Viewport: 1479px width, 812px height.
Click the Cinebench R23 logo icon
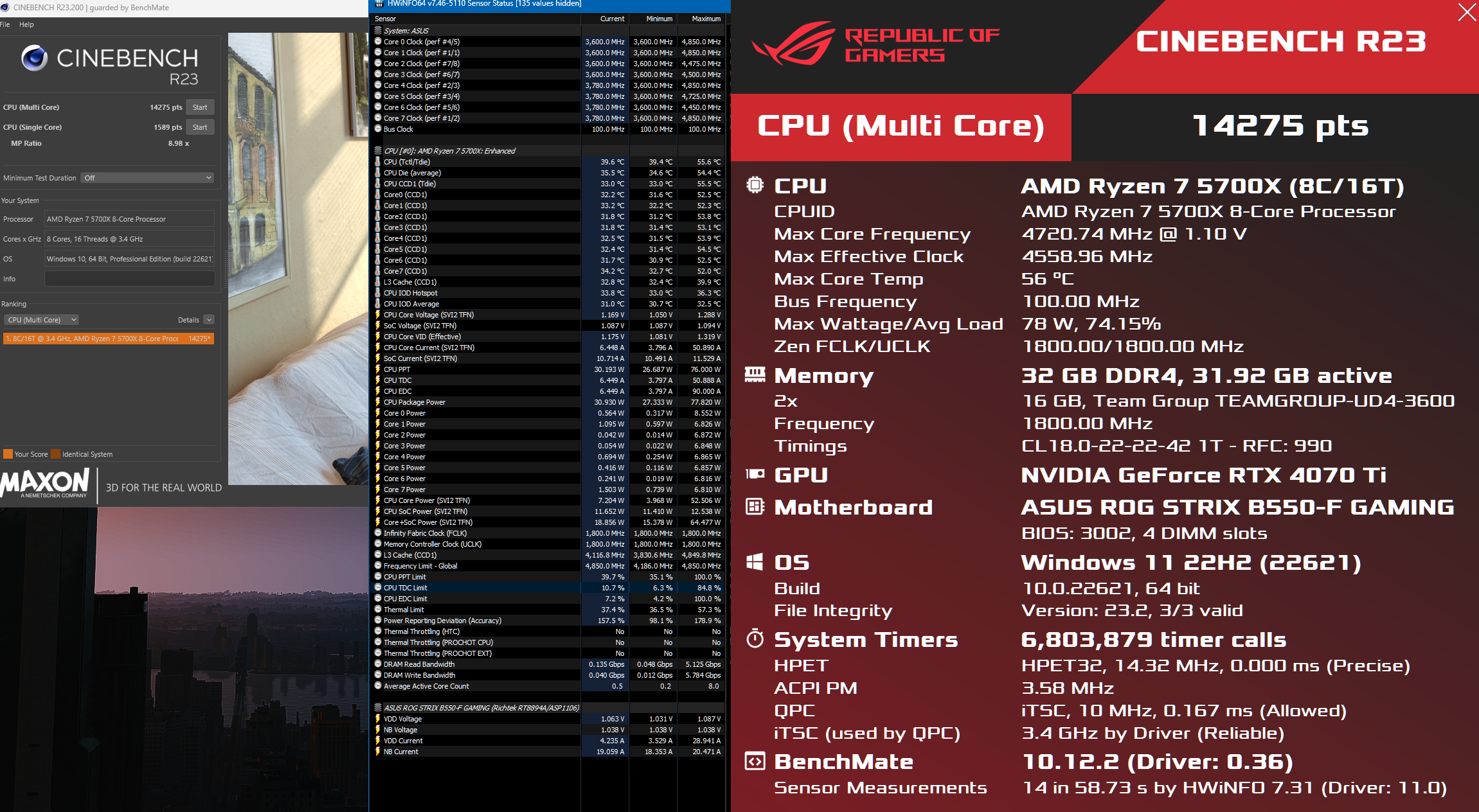click(x=34, y=58)
